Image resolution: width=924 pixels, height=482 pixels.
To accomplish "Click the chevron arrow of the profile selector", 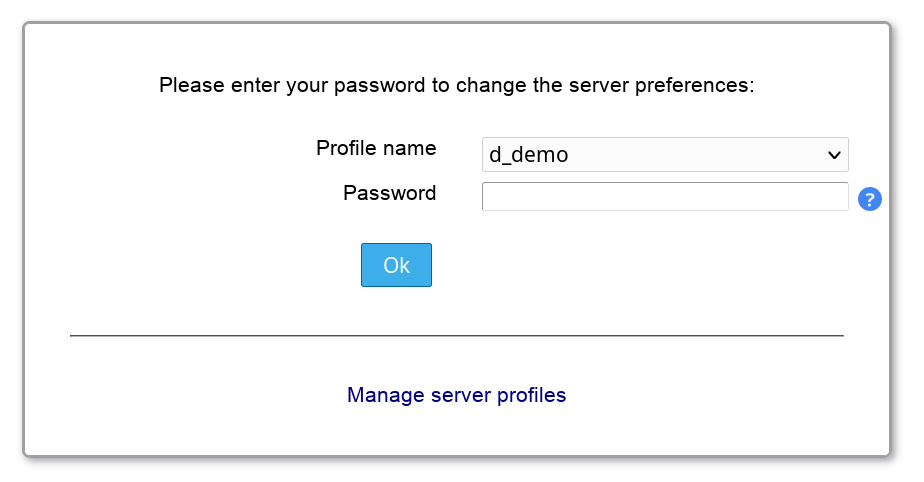I will pyautogui.click(x=834, y=155).
